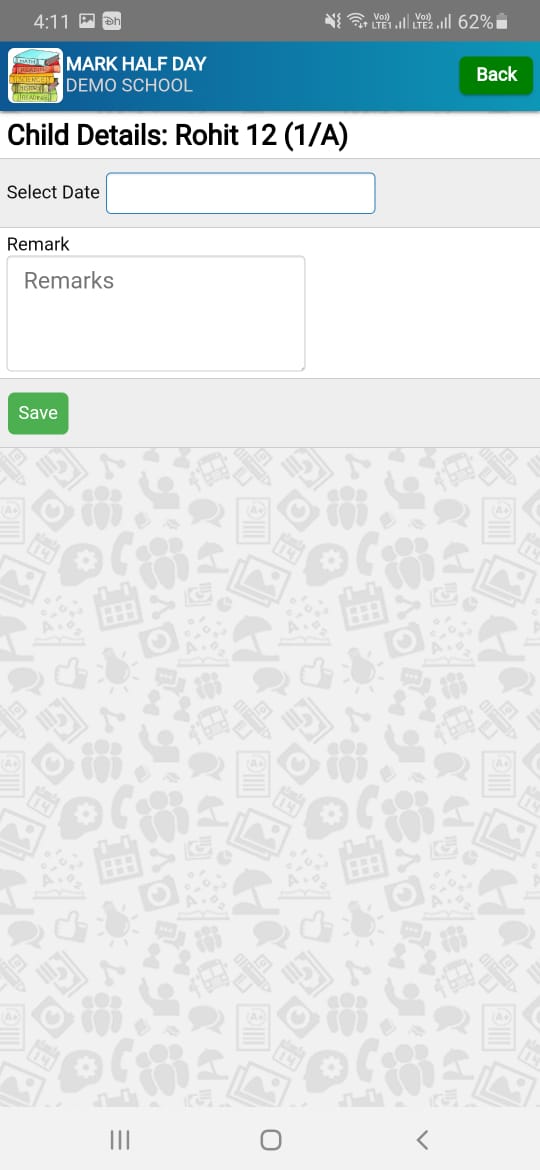
Task: Tap the school books app logo
Action: [35, 75]
